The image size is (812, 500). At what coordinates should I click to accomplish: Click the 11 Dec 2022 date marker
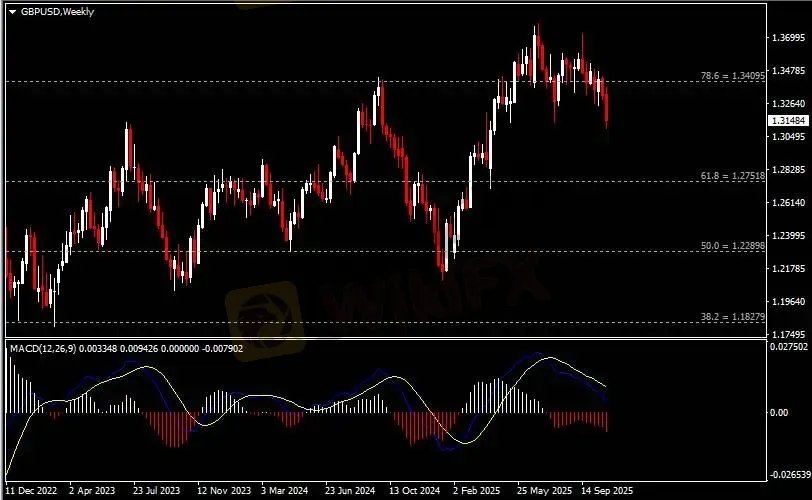[31, 491]
